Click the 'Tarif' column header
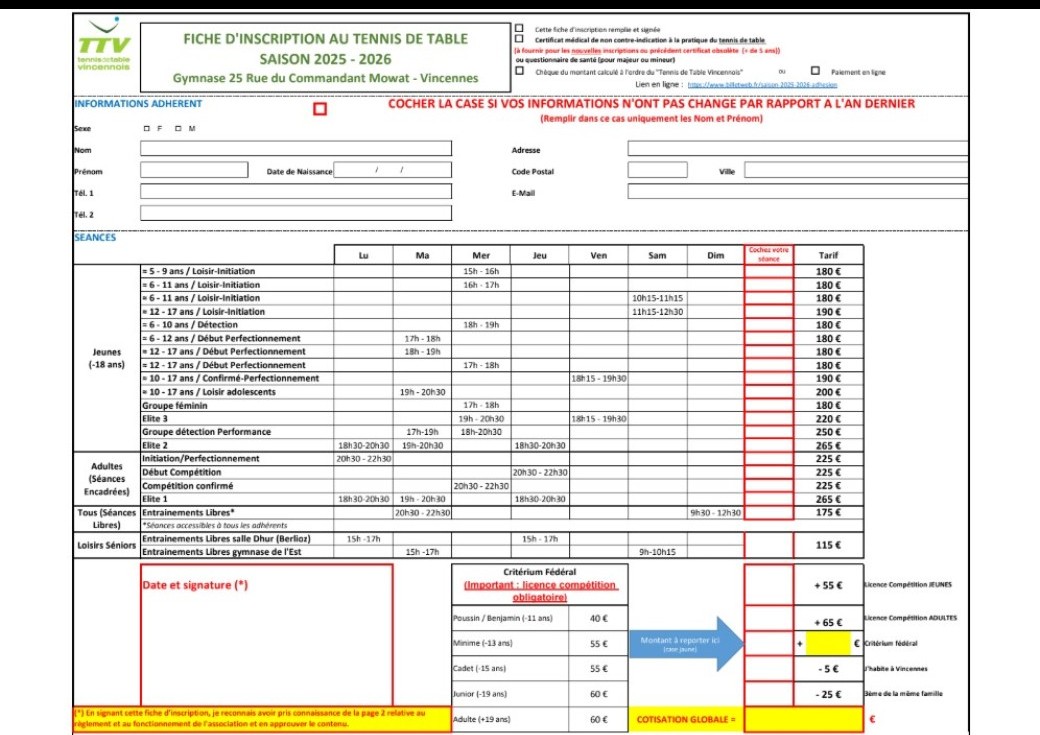Viewport: 1040px width, 735px height. [828, 255]
